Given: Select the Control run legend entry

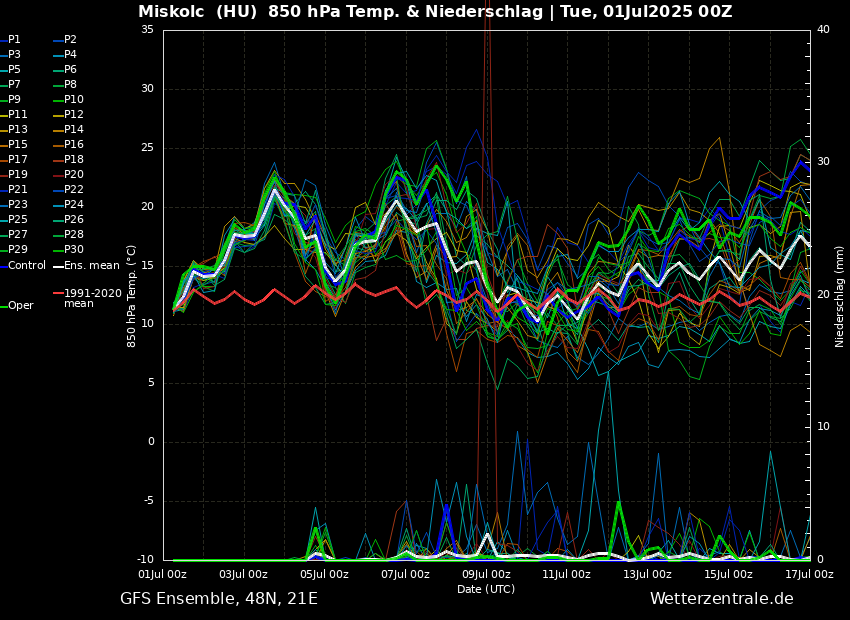Looking at the screenshot, I should pyautogui.click(x=27, y=266).
